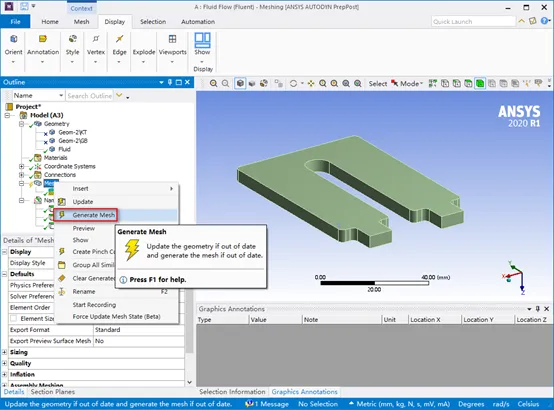Click the coordinate triad in viewport
Image resolution: width=554 pixels, height=410 pixels.
515,277
